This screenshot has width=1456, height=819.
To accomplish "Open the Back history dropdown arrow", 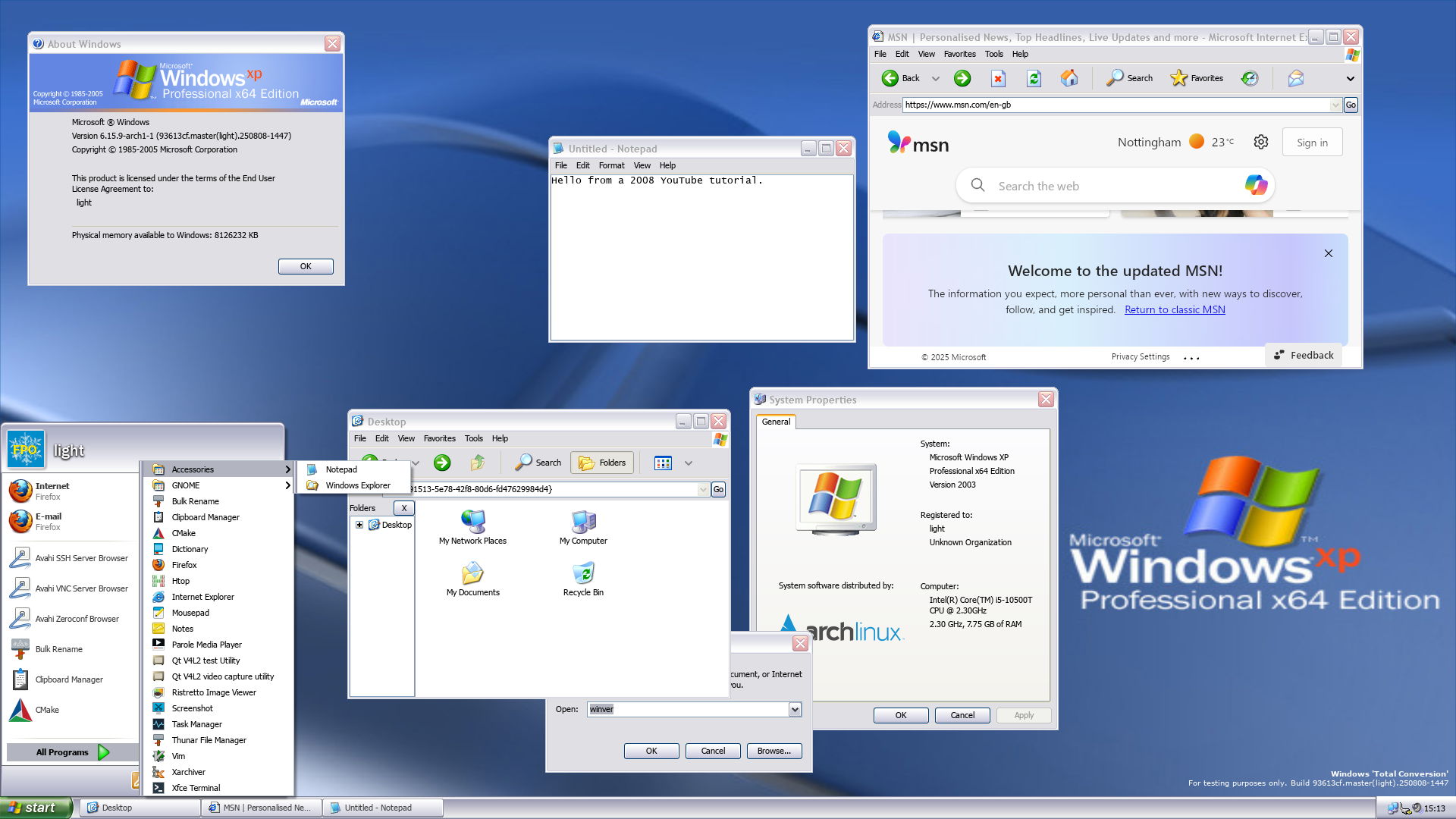I will coord(935,78).
